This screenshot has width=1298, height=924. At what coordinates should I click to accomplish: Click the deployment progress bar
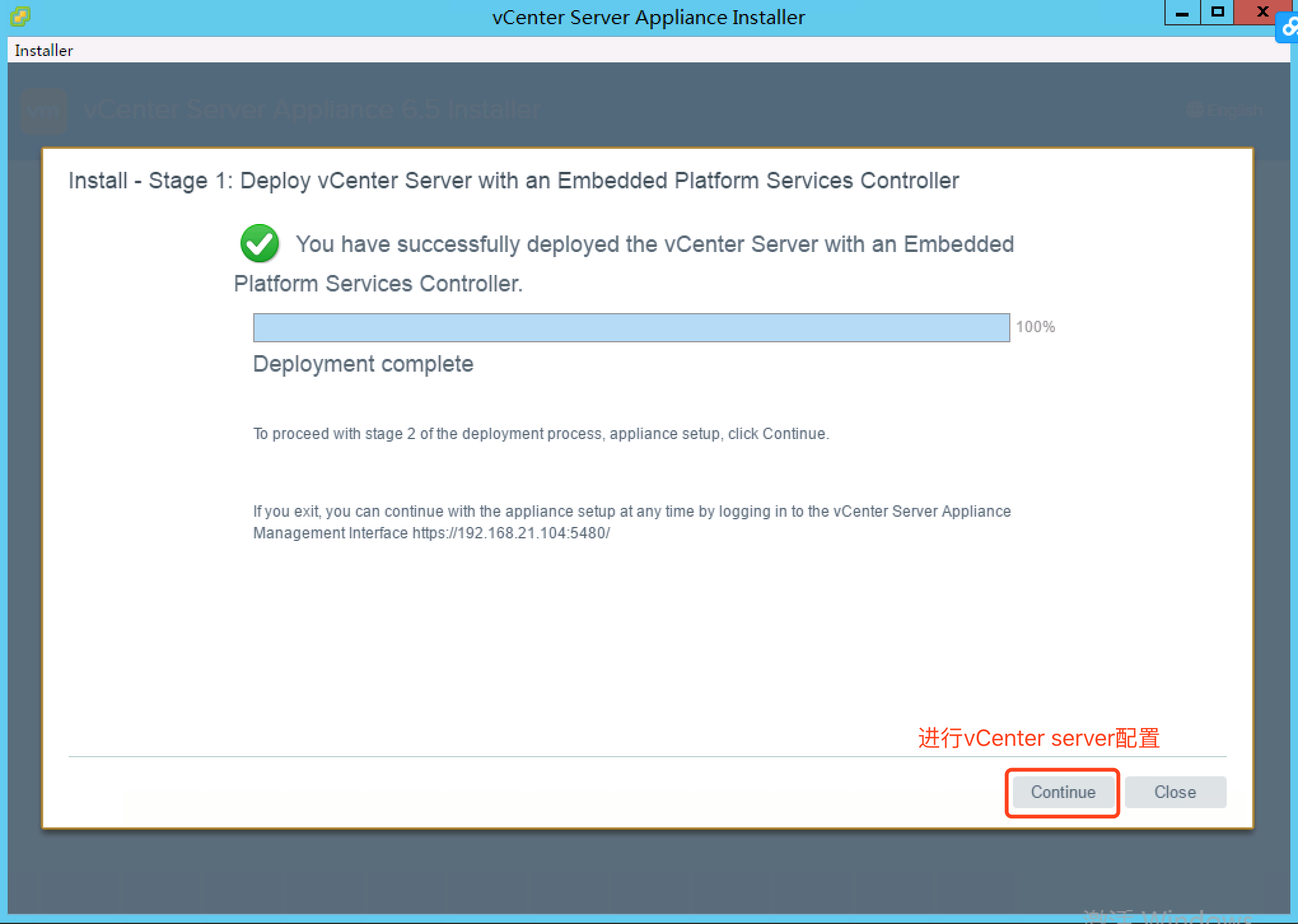631,327
